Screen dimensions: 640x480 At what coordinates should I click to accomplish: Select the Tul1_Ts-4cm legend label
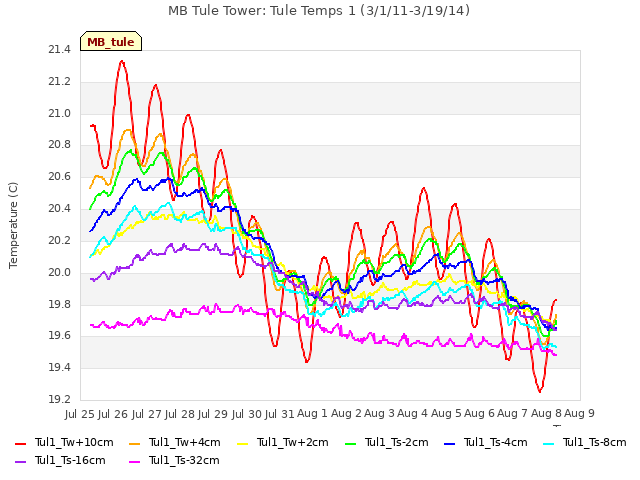(x=496, y=442)
